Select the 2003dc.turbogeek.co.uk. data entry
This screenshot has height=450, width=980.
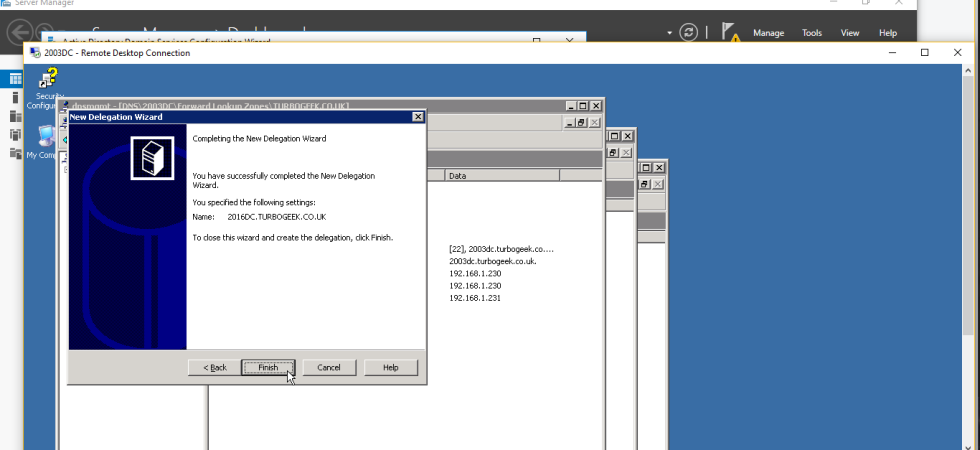pos(492,261)
